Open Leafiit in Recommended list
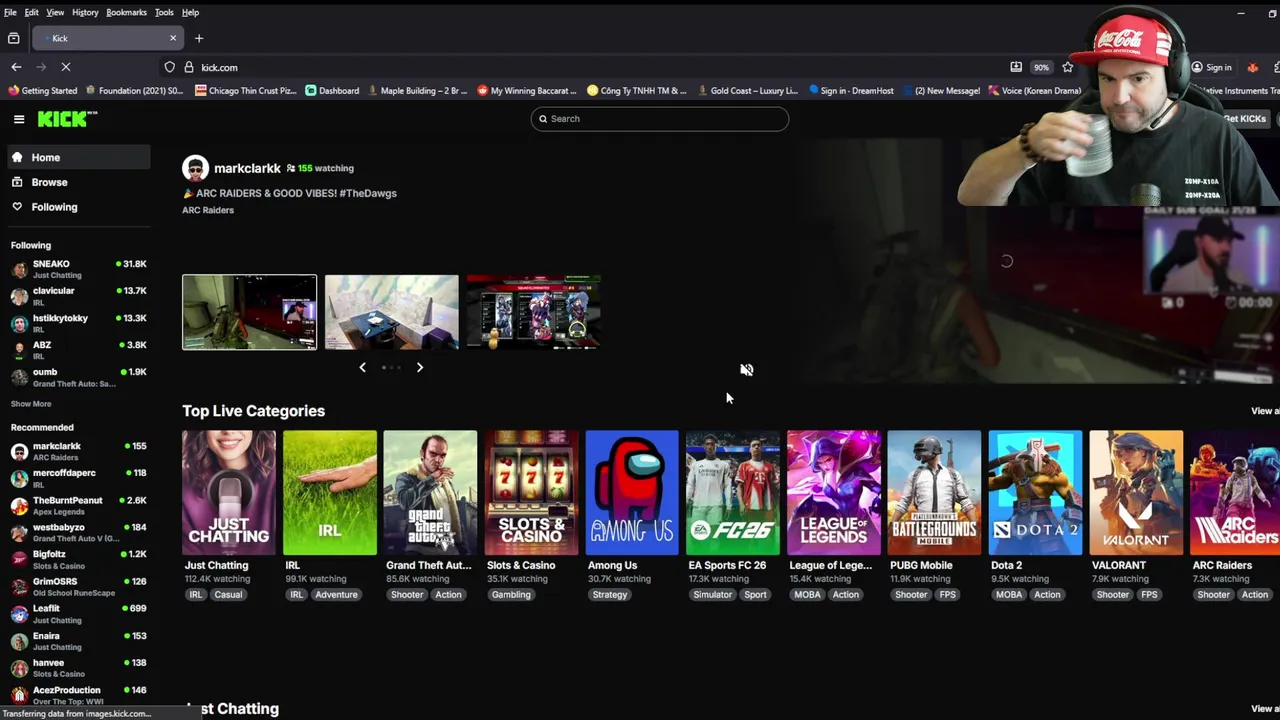This screenshot has height=720, width=1280. 78,613
